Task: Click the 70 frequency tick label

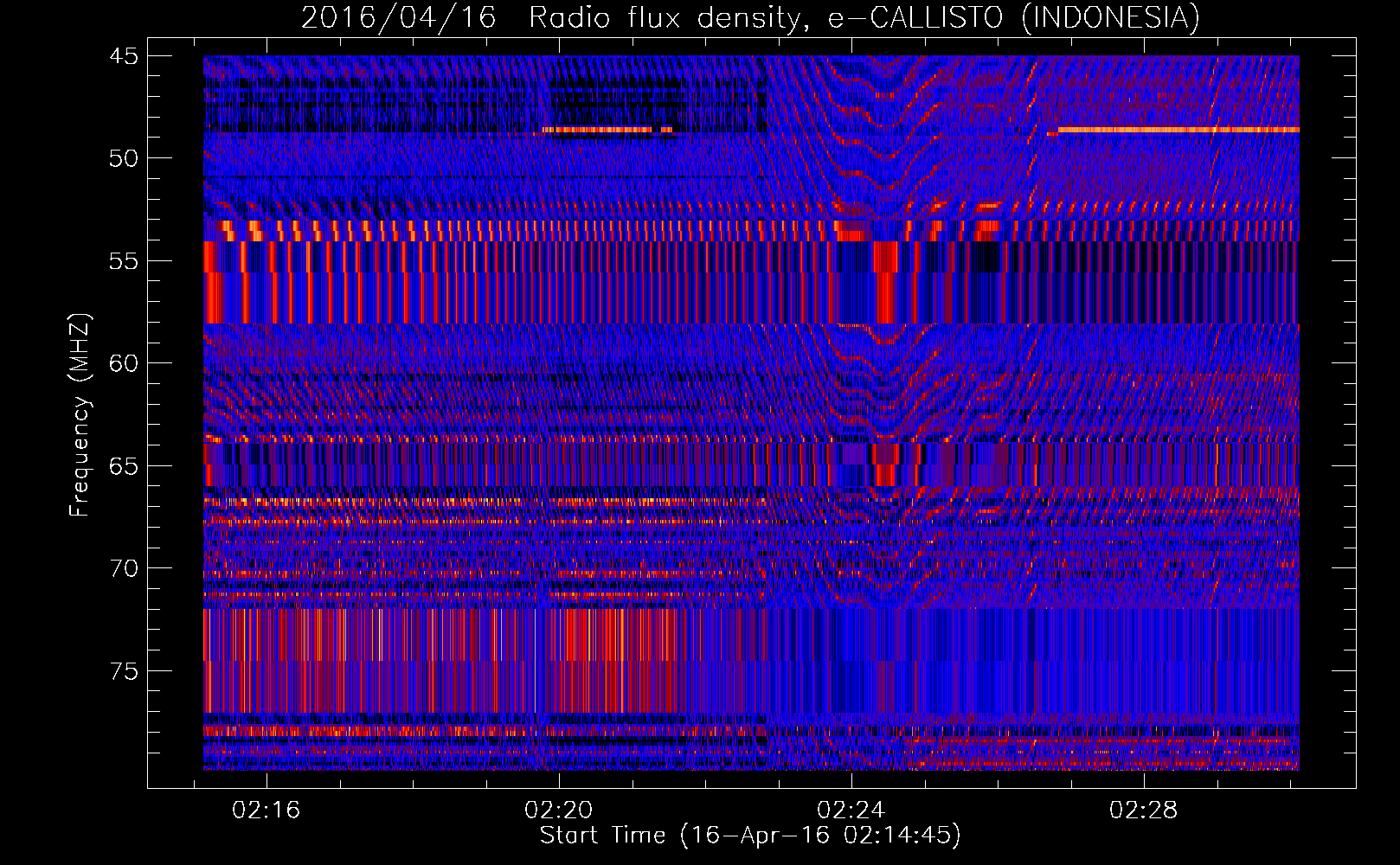Action: (124, 568)
